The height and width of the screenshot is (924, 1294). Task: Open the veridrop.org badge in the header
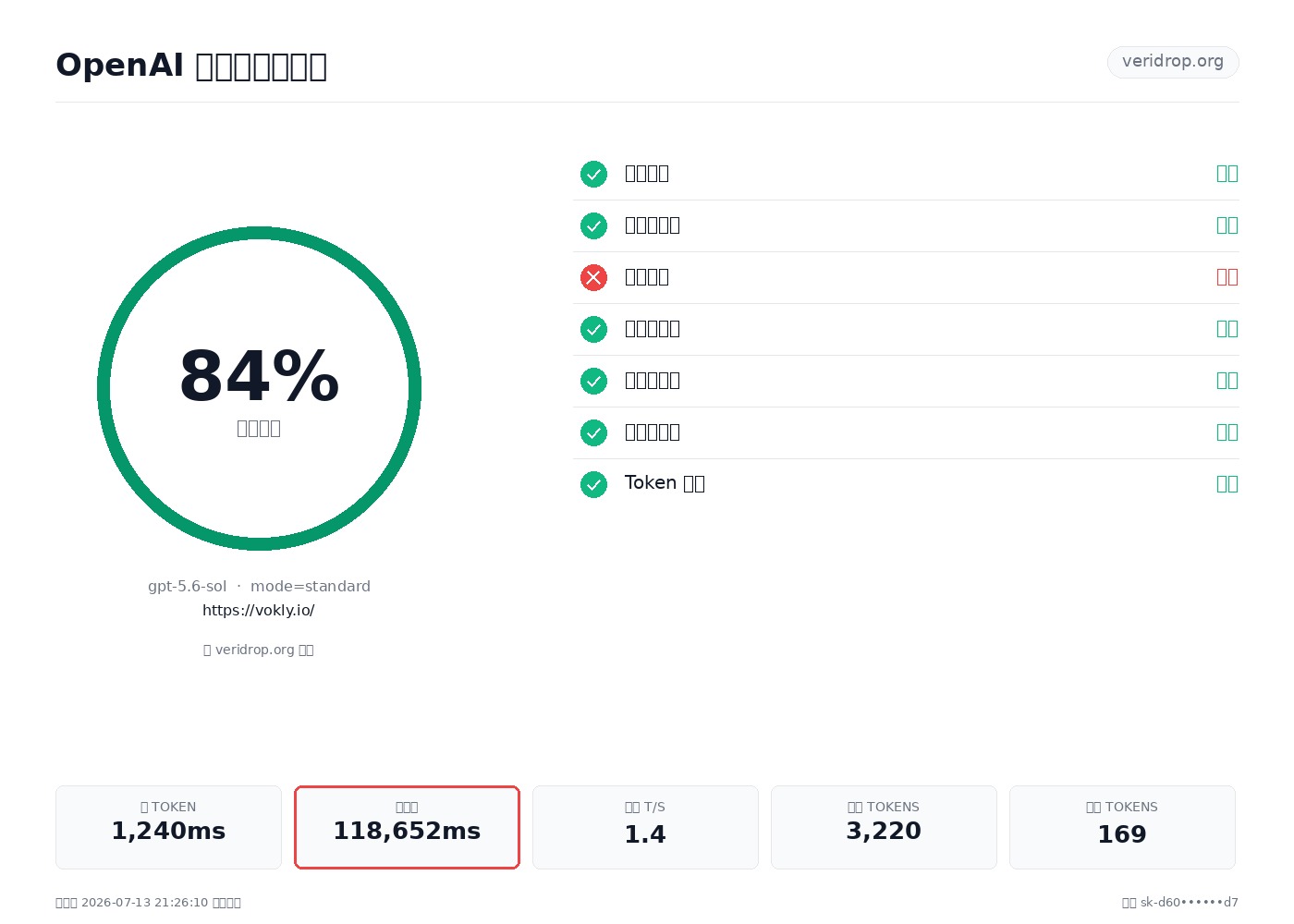(x=1173, y=62)
